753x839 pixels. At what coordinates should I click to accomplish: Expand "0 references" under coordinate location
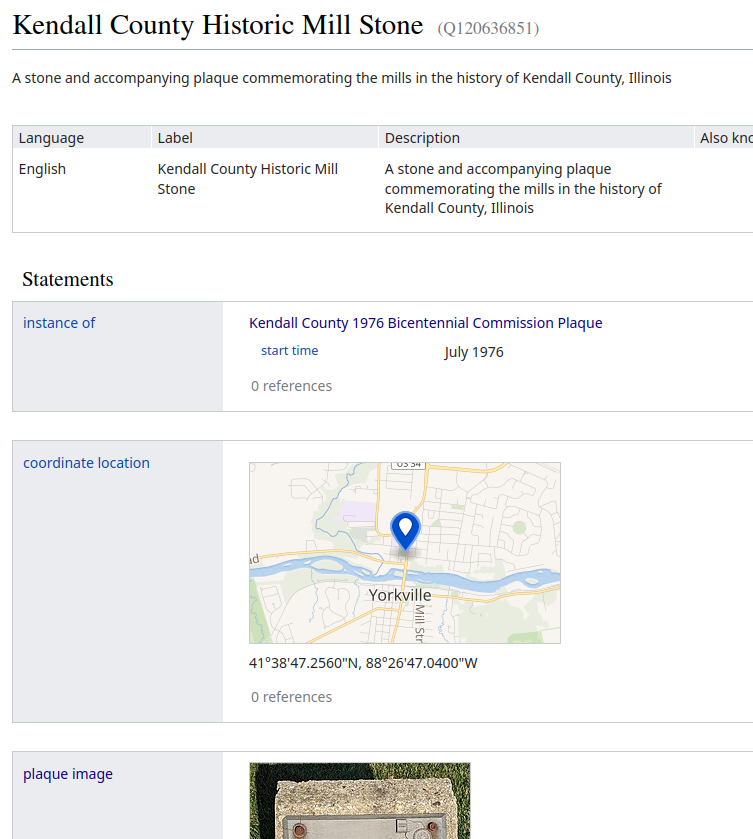pos(291,697)
